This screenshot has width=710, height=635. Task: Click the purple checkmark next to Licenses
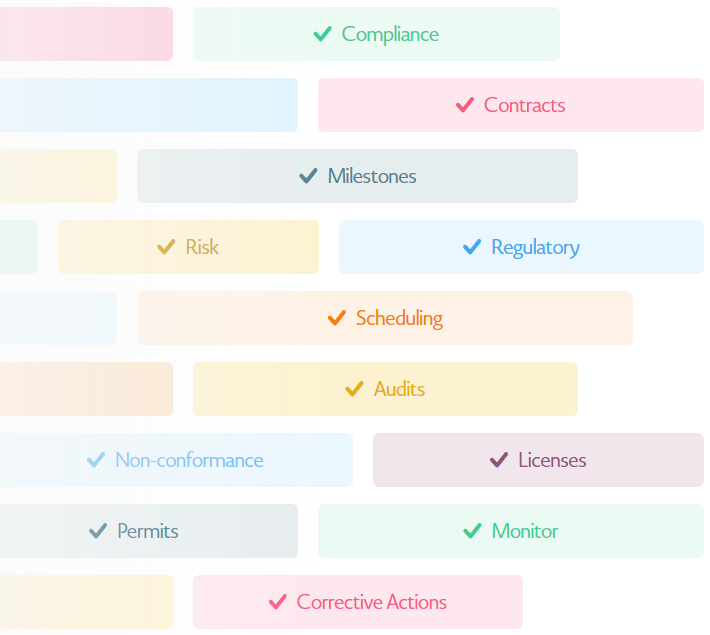coord(499,460)
